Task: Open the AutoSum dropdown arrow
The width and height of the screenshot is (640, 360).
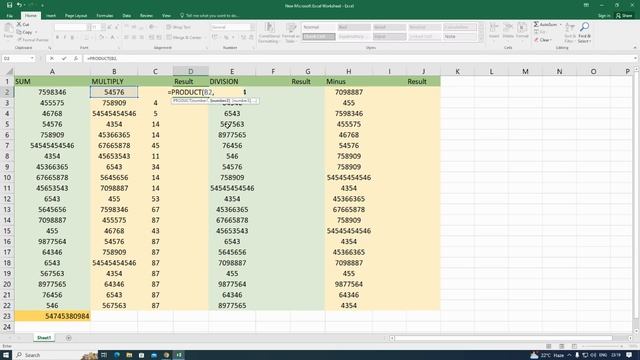Action: pos(560,24)
